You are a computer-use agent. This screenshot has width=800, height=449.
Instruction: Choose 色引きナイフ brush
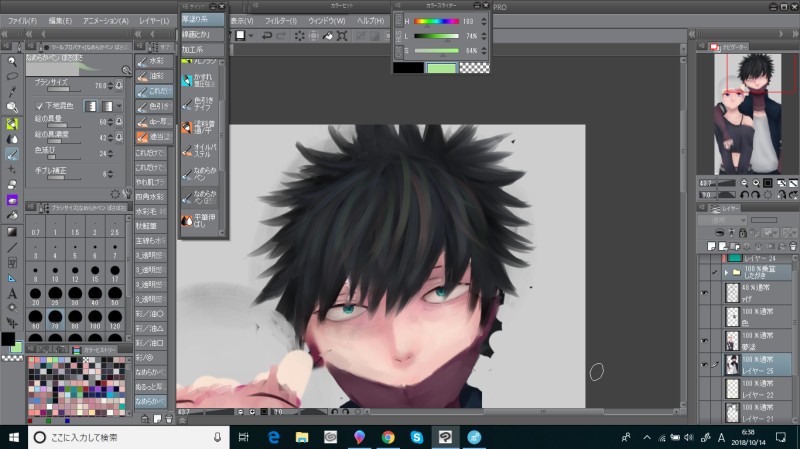pos(199,104)
